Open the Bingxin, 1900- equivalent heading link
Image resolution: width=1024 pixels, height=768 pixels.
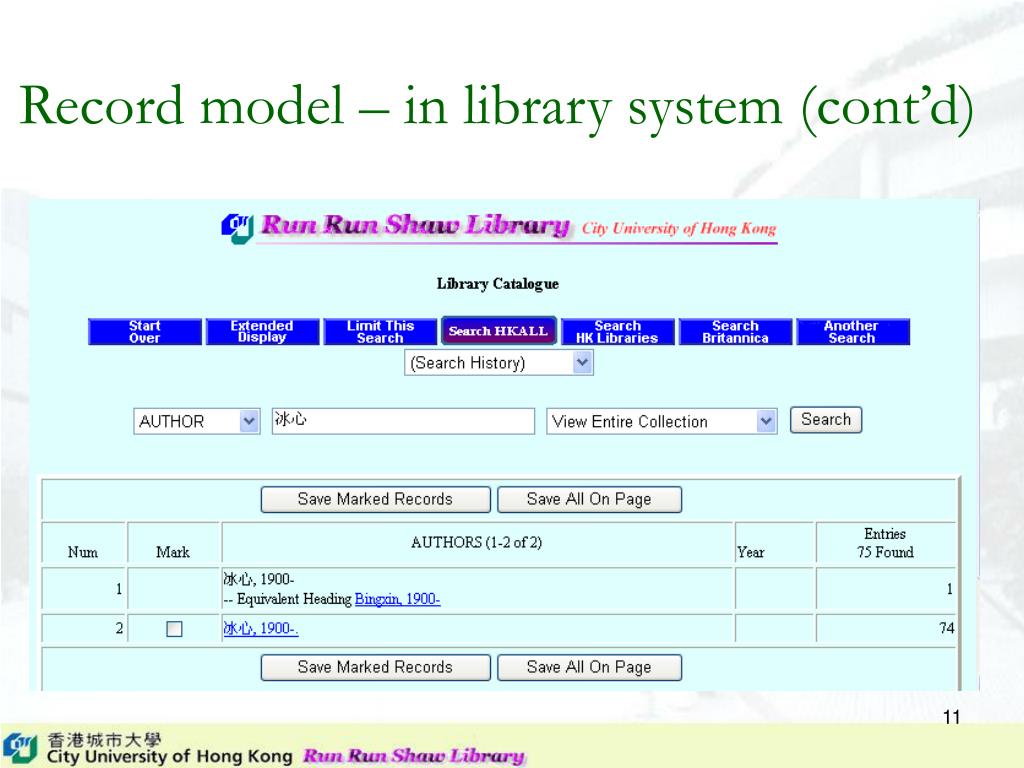pos(397,599)
